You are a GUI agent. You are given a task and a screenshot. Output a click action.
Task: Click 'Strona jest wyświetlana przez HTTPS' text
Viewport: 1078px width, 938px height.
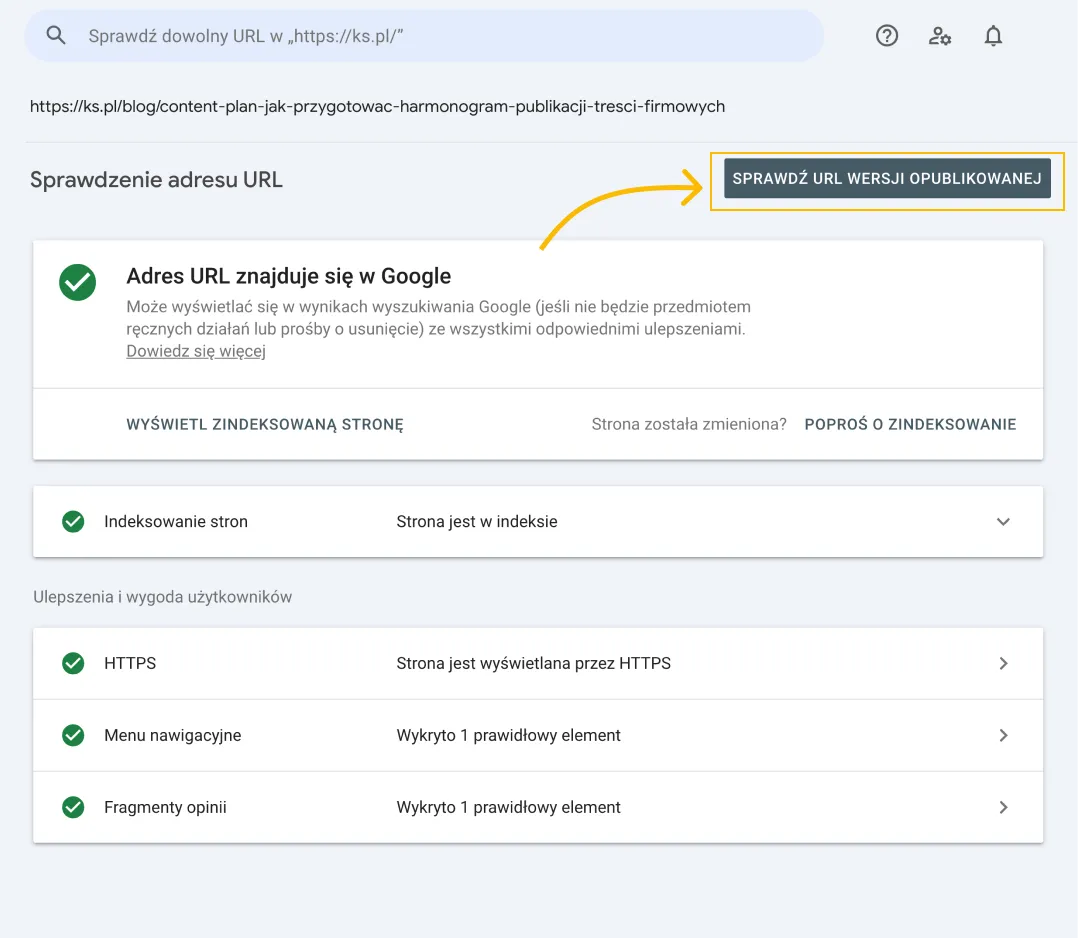coord(534,663)
